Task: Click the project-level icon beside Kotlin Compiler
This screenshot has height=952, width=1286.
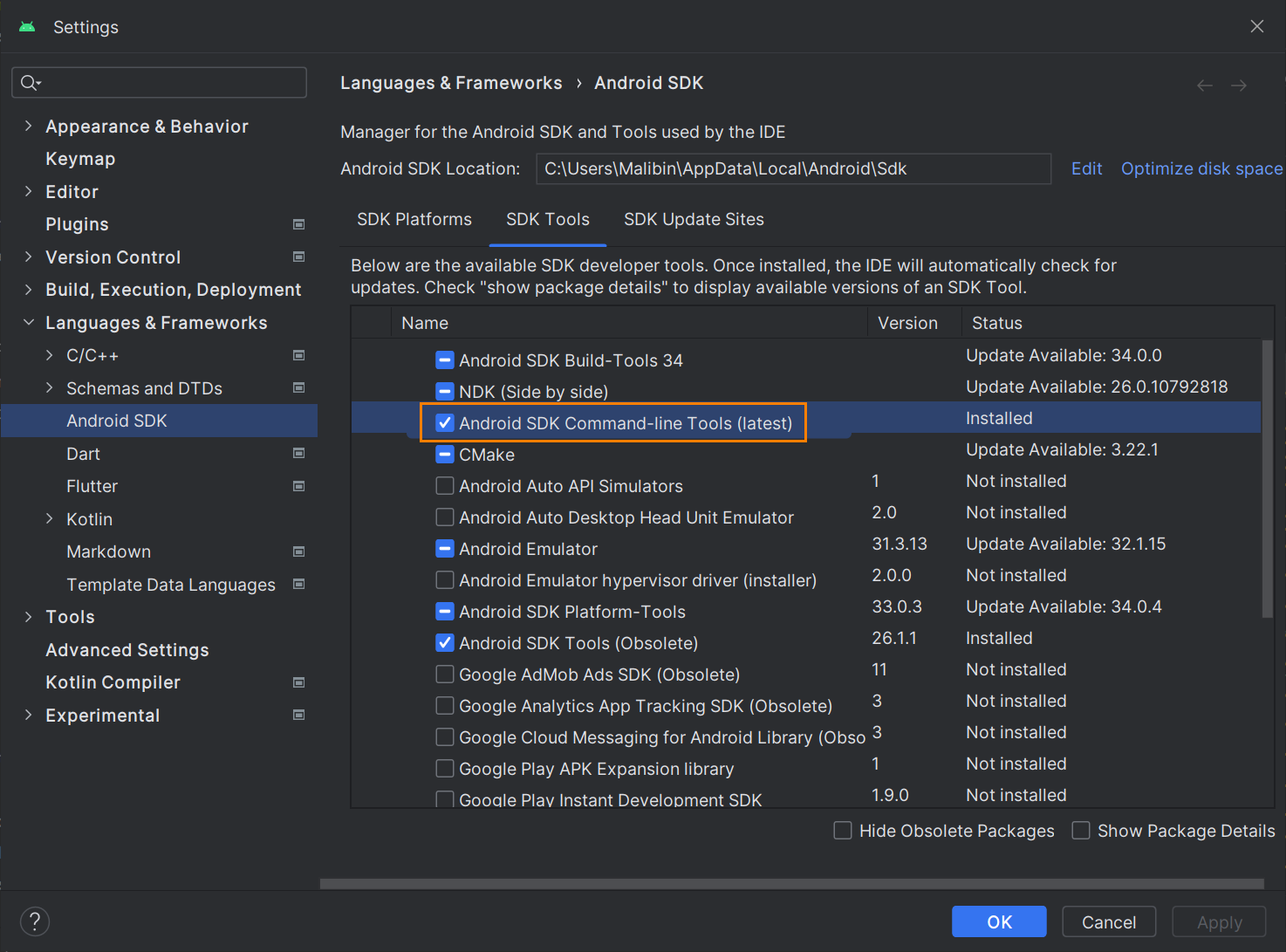Action: point(299,682)
